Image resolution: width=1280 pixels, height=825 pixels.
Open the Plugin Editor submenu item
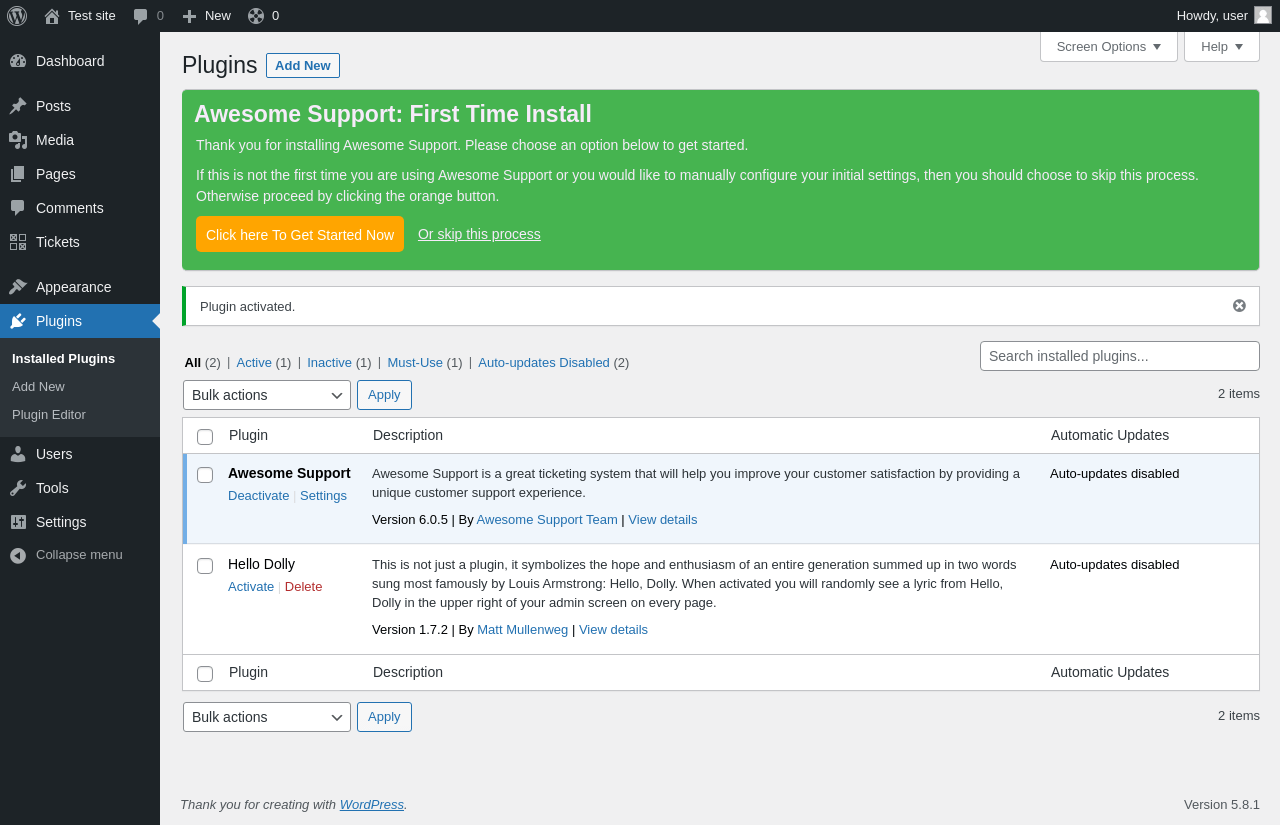pyautogui.click(x=49, y=414)
